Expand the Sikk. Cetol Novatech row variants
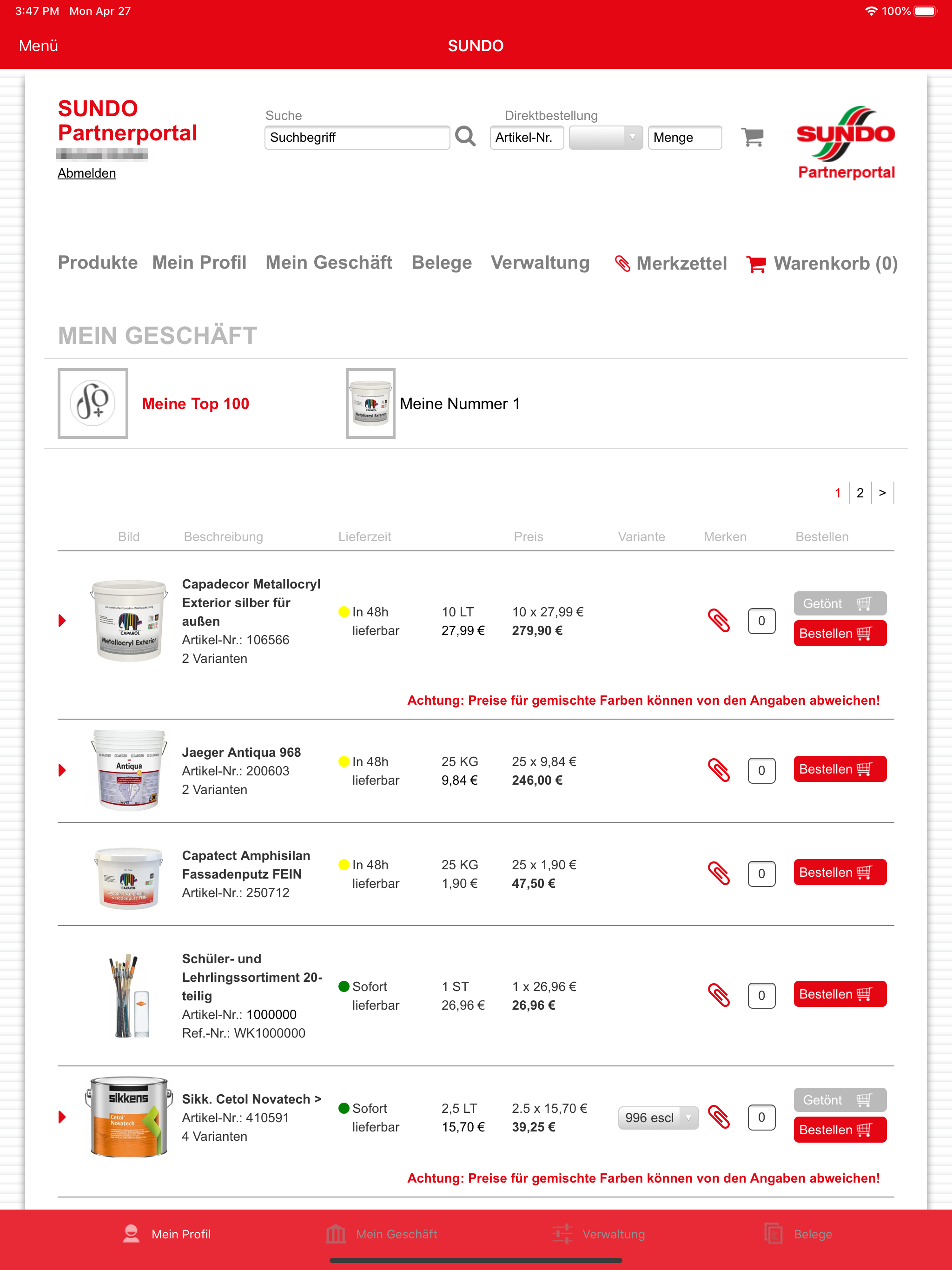This screenshot has height=1270, width=952. (62, 1117)
